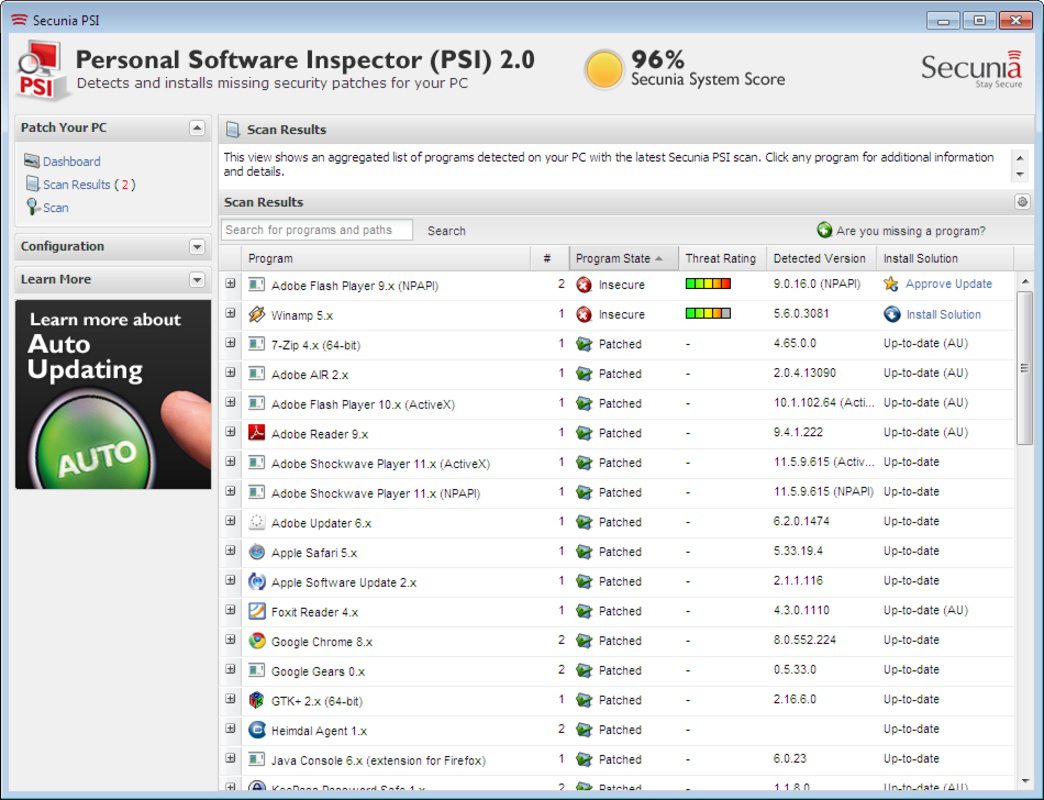Sort by the Threat Rating column
Viewport: 1044px width, 800px height.
(721, 258)
